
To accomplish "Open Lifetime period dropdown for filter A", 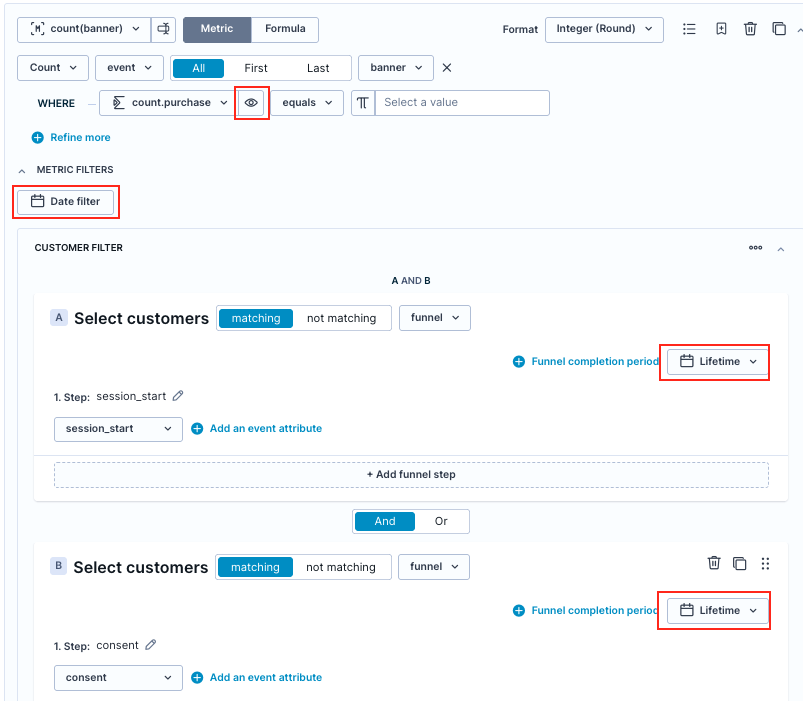I will point(717,362).
